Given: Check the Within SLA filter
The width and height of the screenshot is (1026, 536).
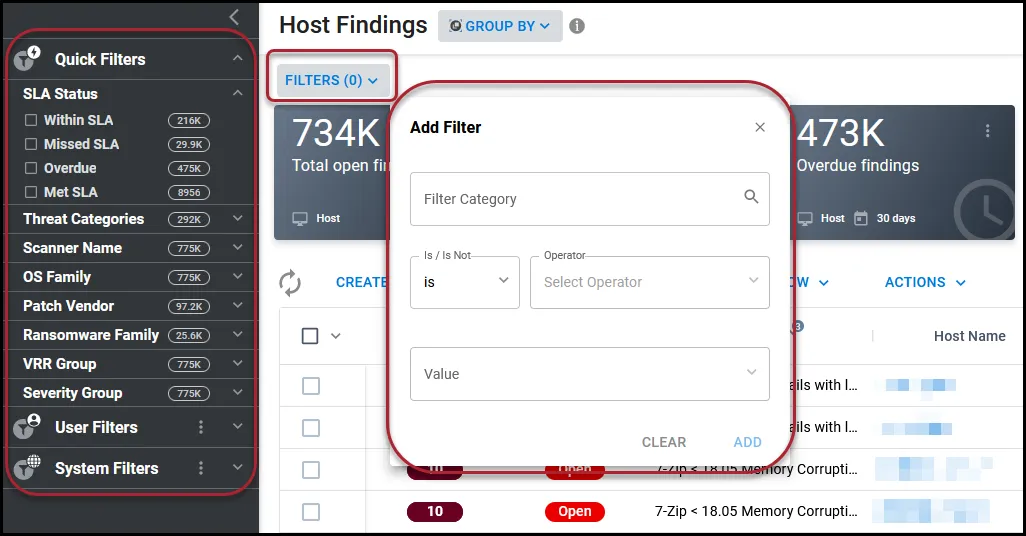Looking at the screenshot, I should tap(31, 120).
